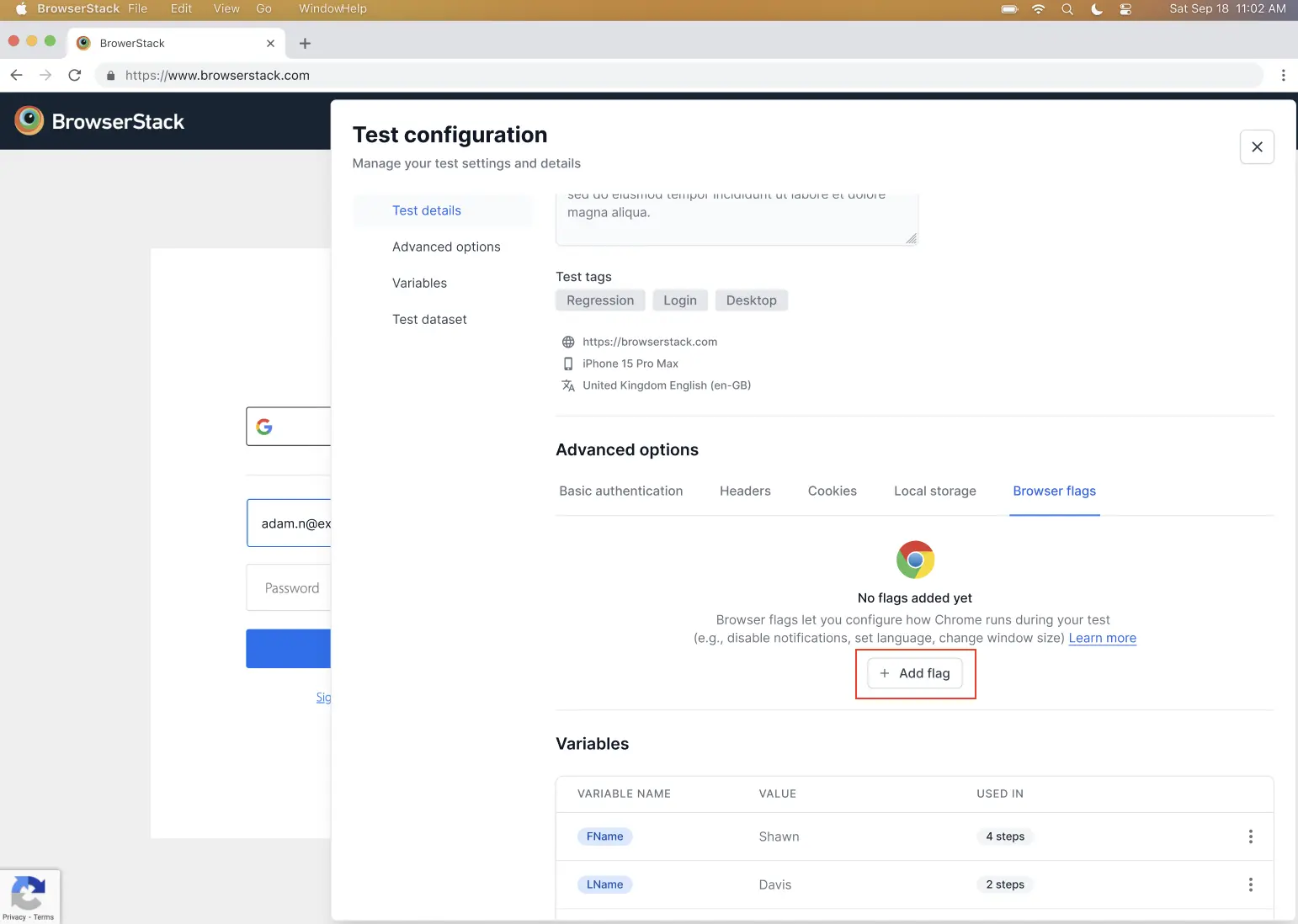Select Test dataset in the sidebar
This screenshot has height=924, width=1298.
429,319
